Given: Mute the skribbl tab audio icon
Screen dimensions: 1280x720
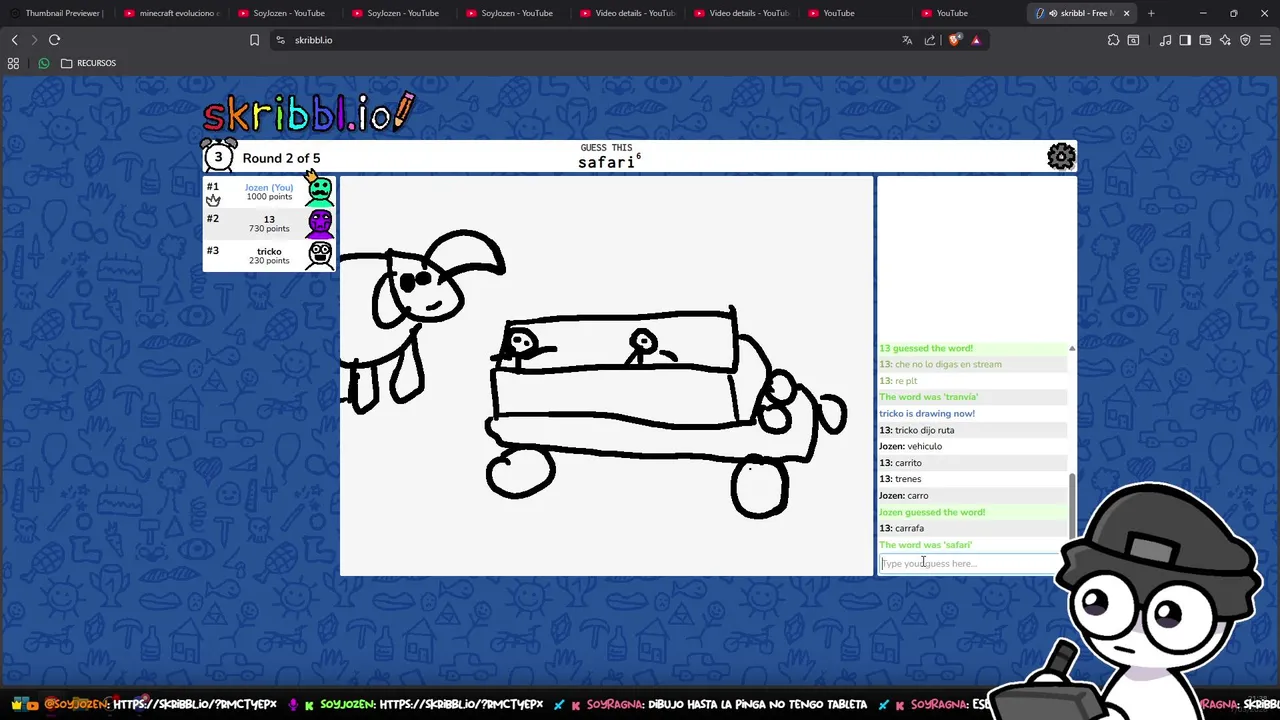Looking at the screenshot, I should [x=1053, y=13].
